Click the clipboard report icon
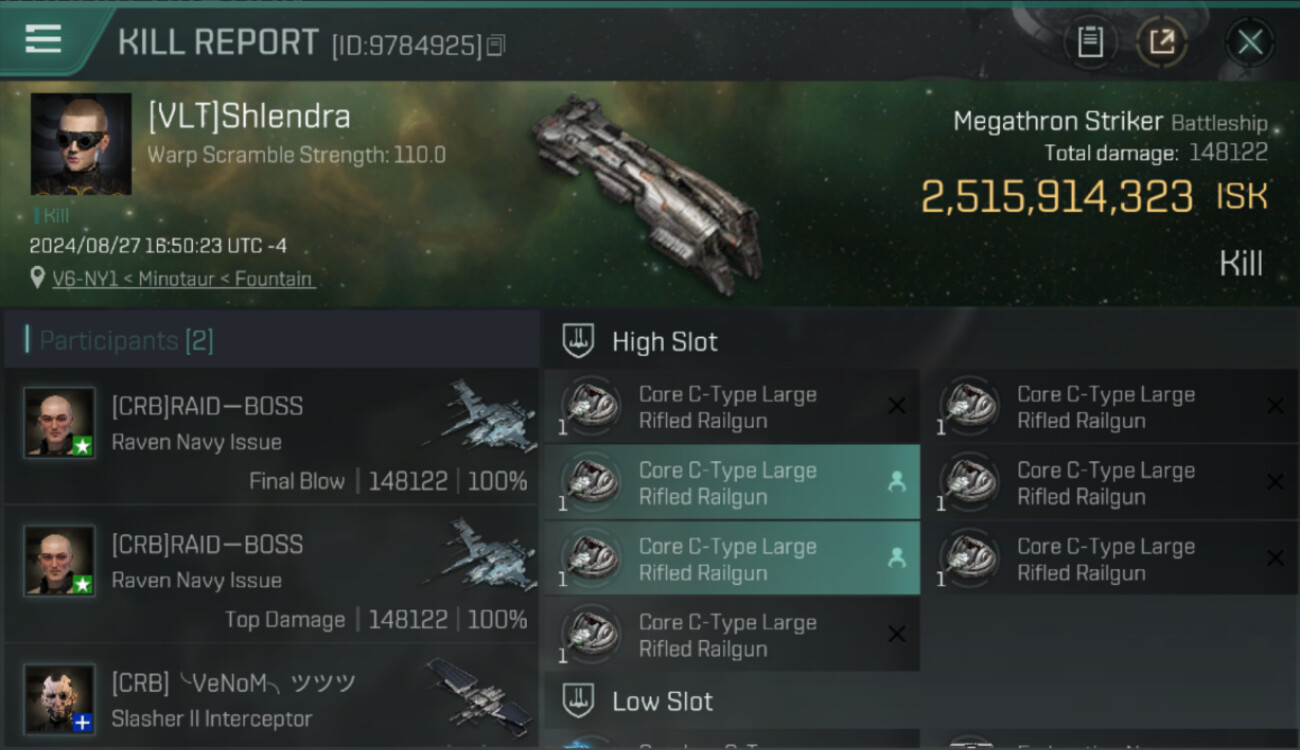Screen dimensions: 1300x750 pos(1090,42)
